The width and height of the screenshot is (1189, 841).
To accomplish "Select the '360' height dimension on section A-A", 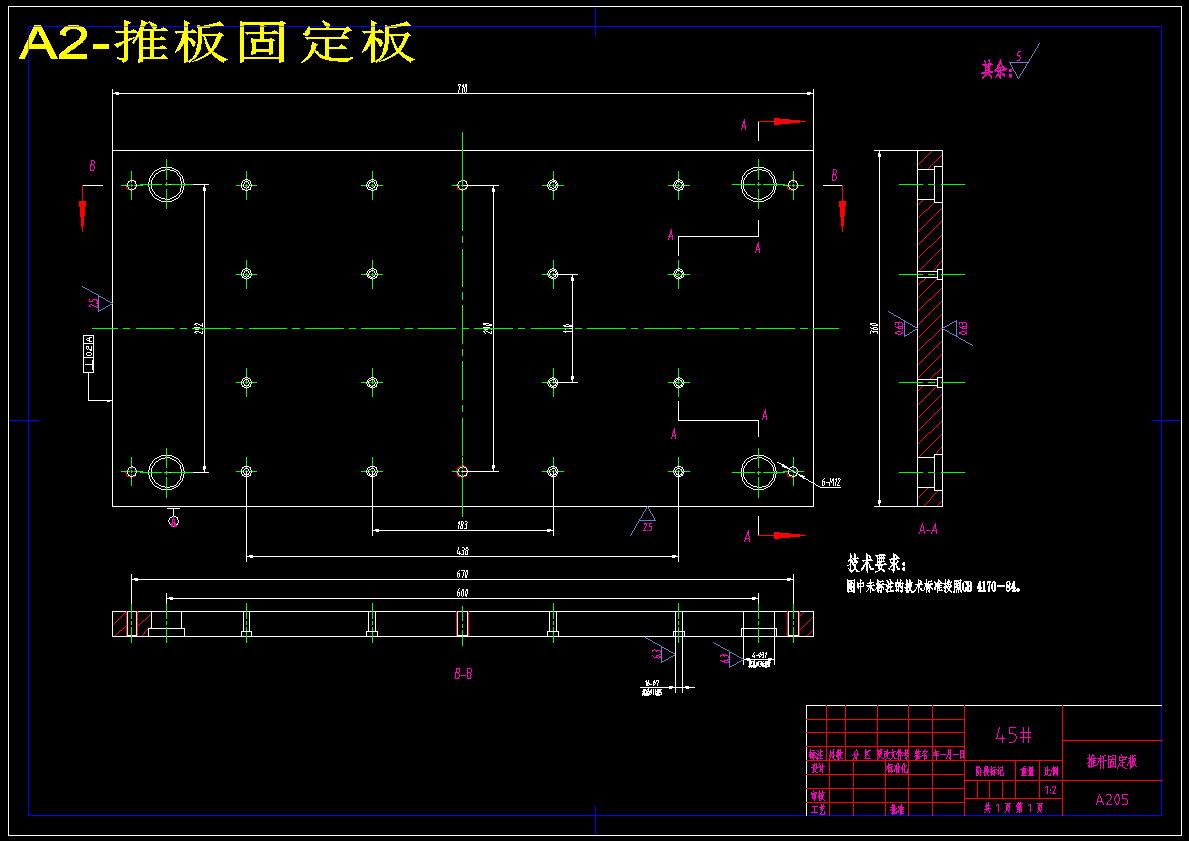I will click(874, 328).
